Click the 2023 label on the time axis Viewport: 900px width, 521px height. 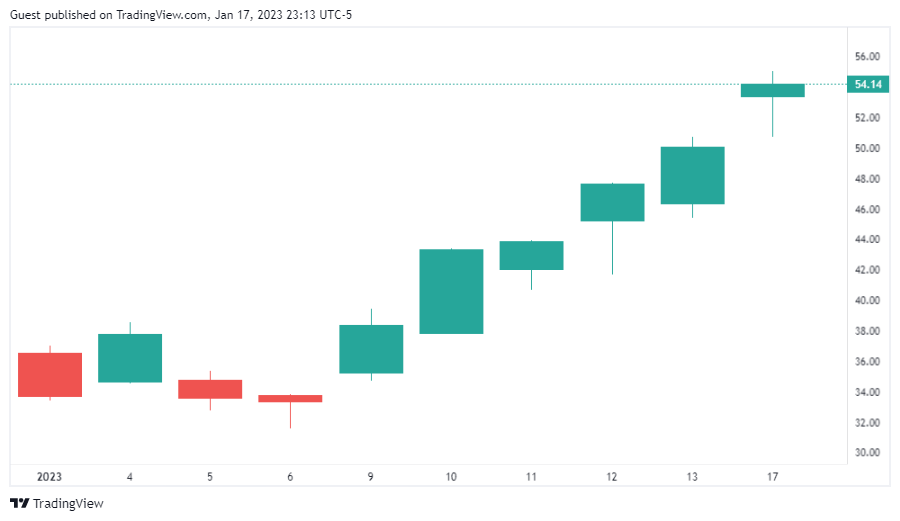coord(50,477)
